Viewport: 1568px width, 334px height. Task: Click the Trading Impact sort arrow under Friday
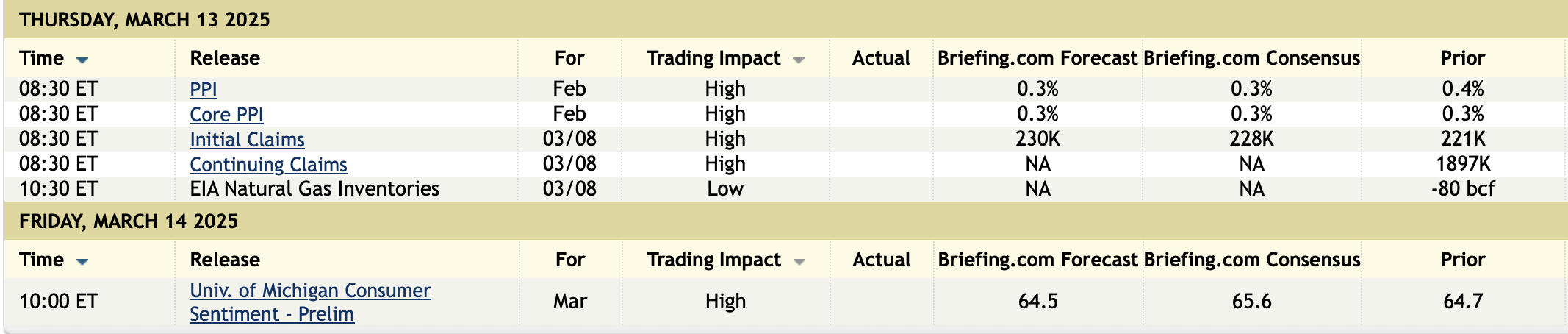click(799, 262)
